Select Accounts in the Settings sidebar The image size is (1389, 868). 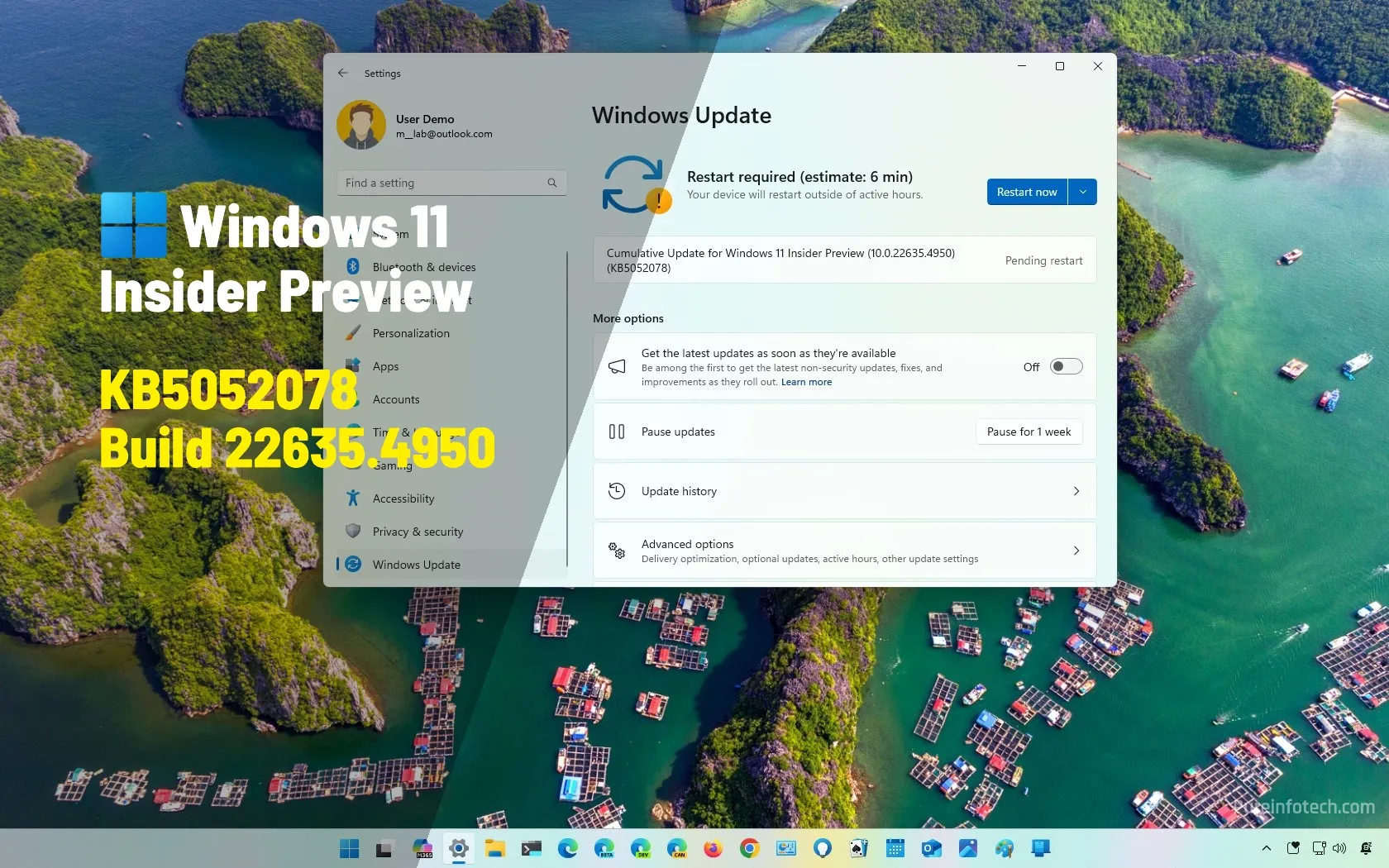point(396,399)
